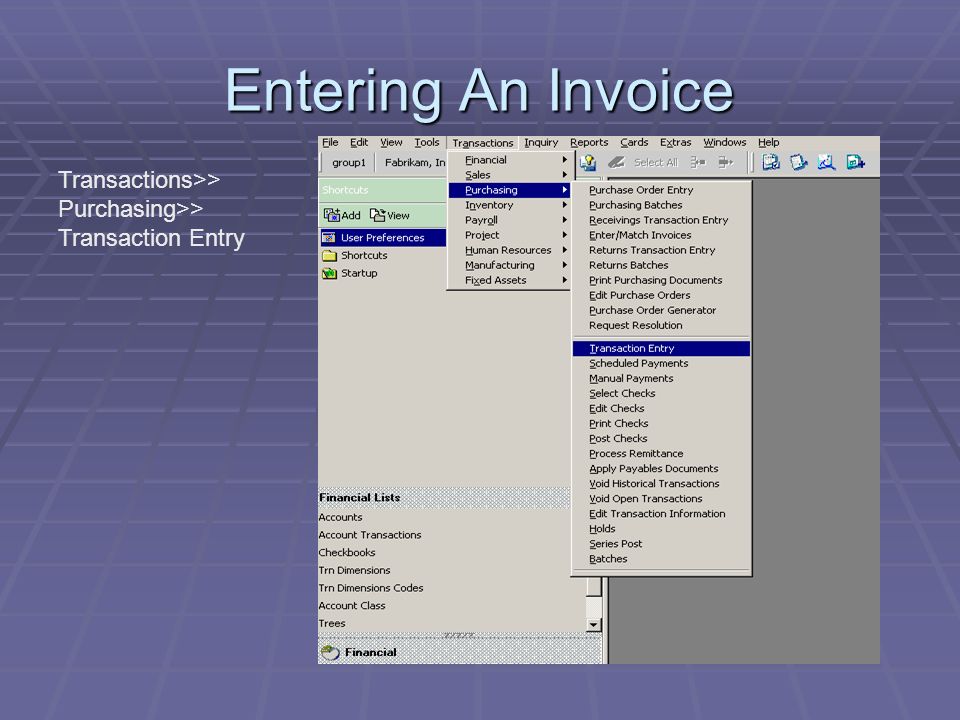Open the Edit menu
Viewport: 960px width, 720px height.
(x=359, y=142)
